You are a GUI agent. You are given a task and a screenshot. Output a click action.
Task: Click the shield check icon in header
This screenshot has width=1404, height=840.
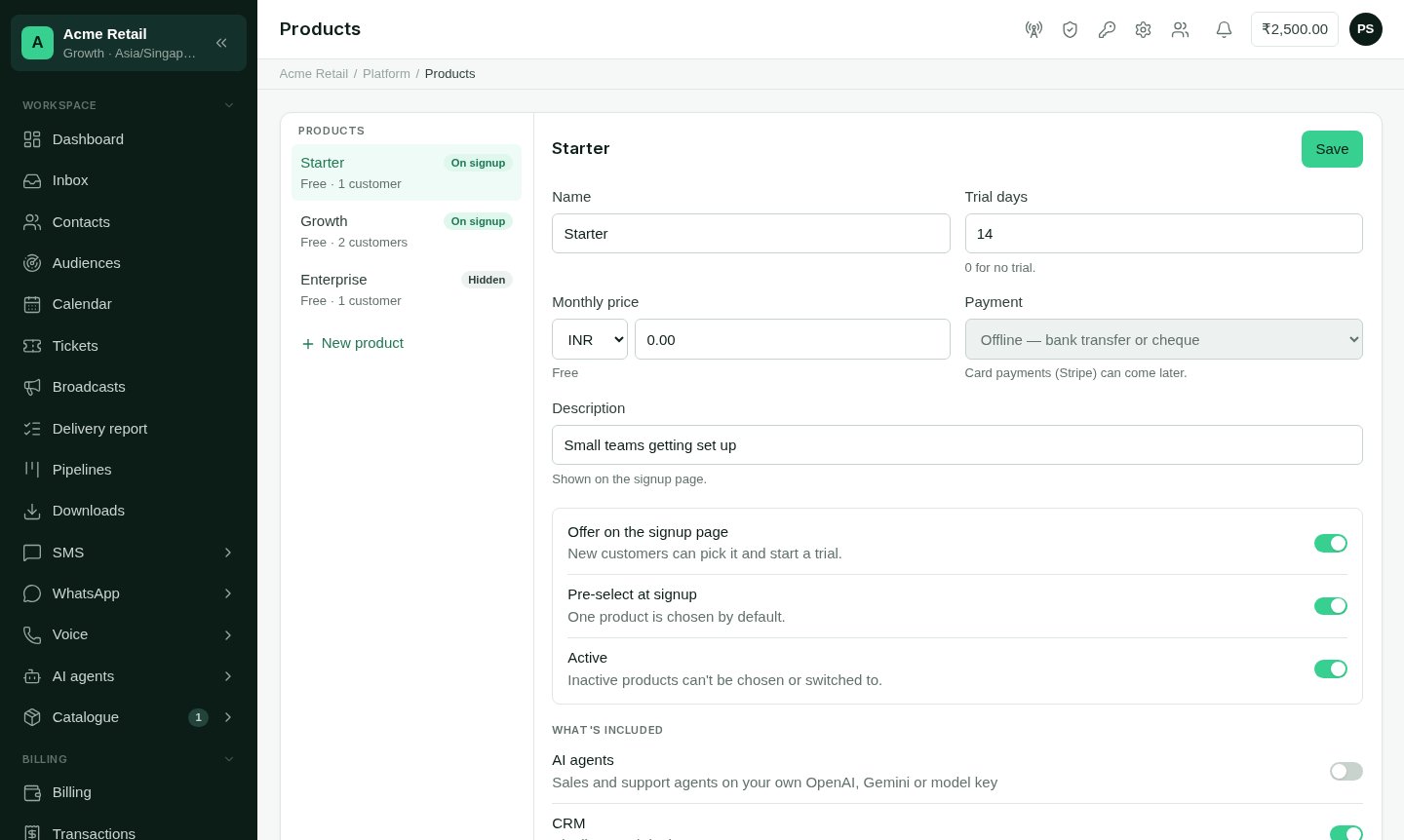(1070, 29)
